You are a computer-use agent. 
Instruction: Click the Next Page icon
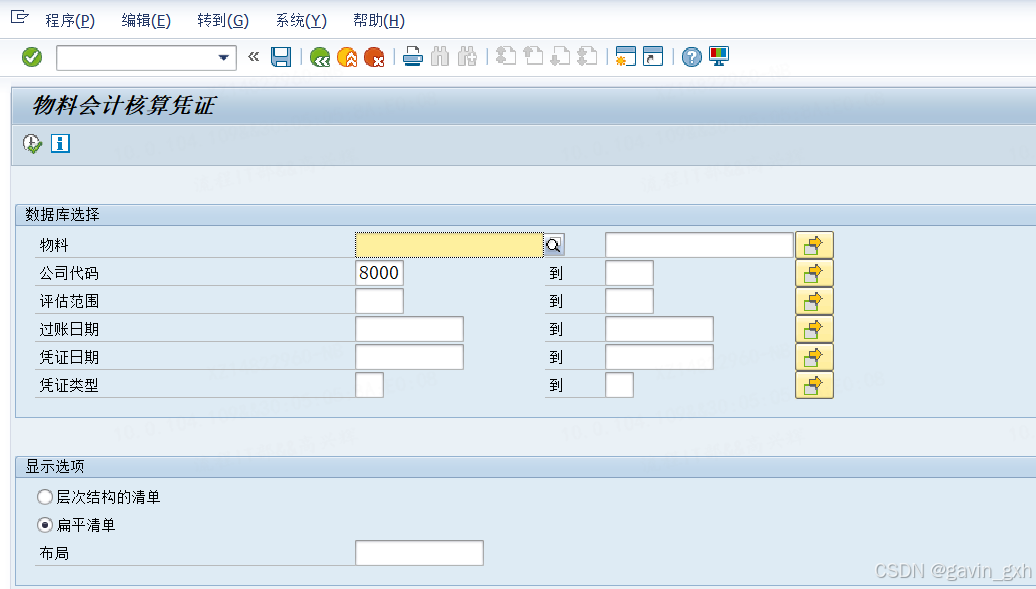tap(560, 57)
